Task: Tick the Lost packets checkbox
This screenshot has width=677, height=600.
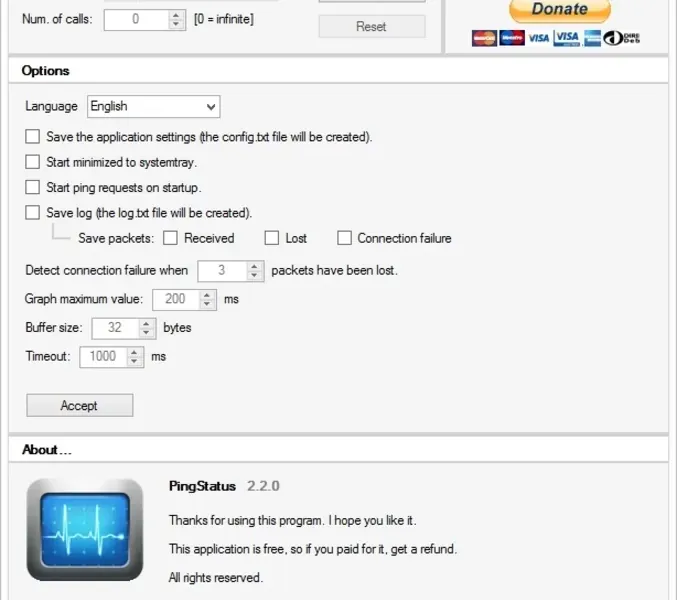Action: click(272, 238)
